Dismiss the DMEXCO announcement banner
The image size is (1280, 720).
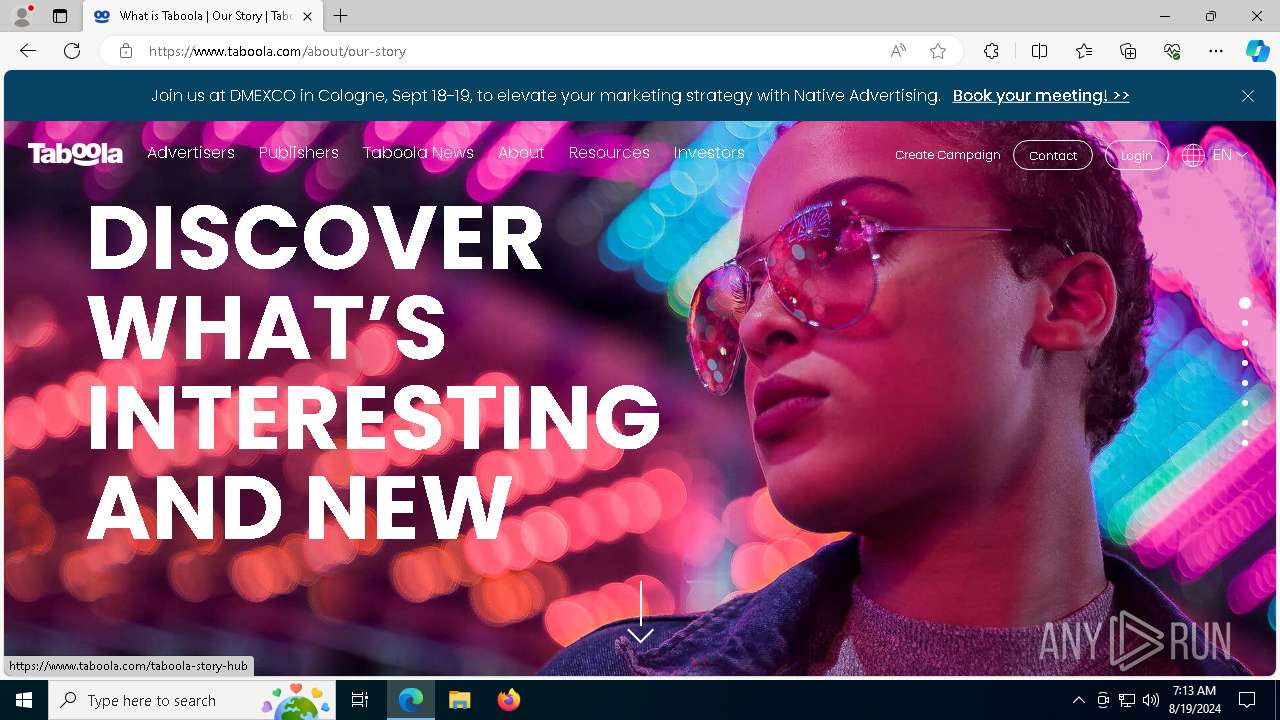click(x=1248, y=96)
